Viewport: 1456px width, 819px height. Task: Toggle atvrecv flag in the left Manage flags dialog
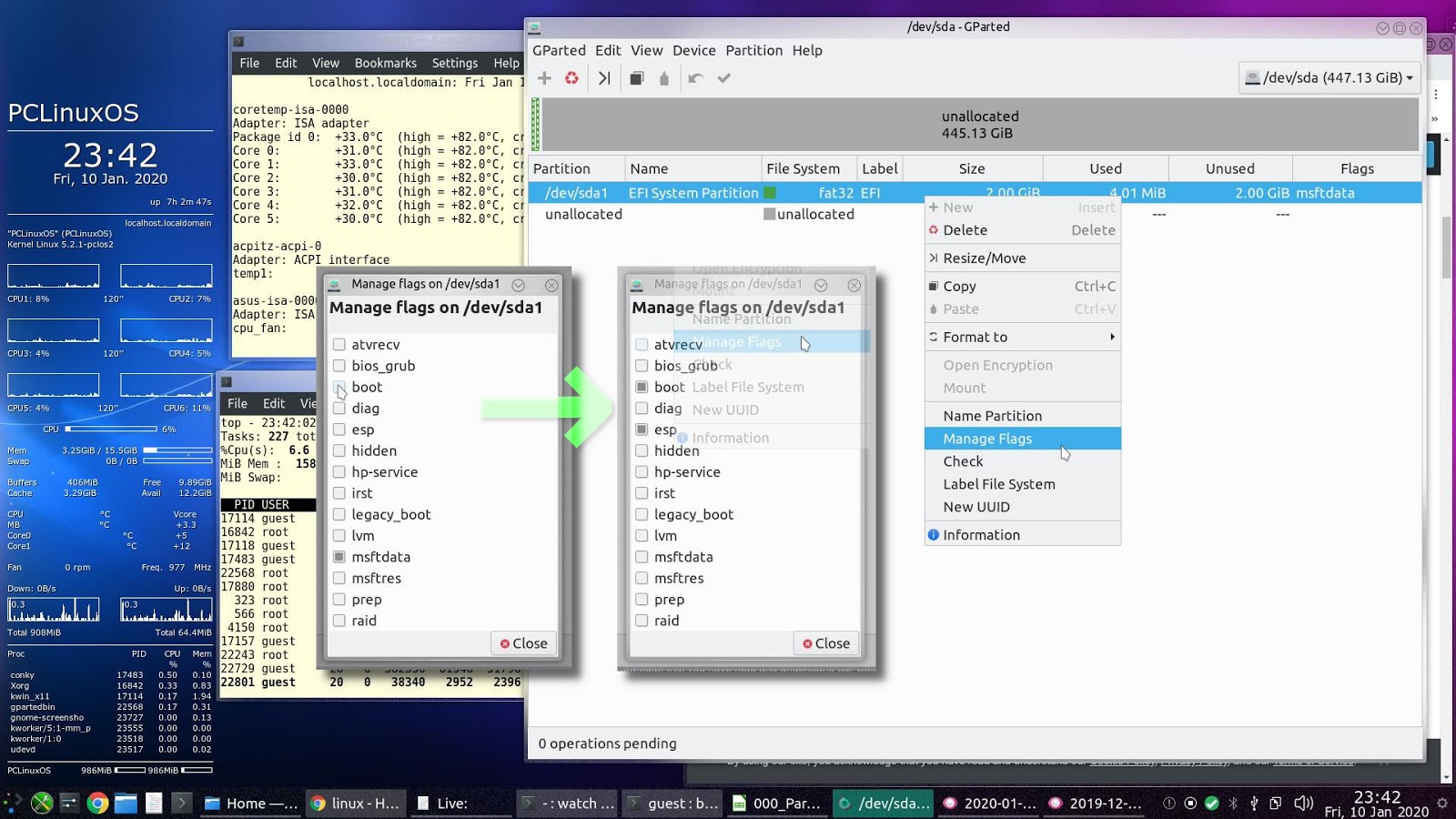tap(339, 344)
